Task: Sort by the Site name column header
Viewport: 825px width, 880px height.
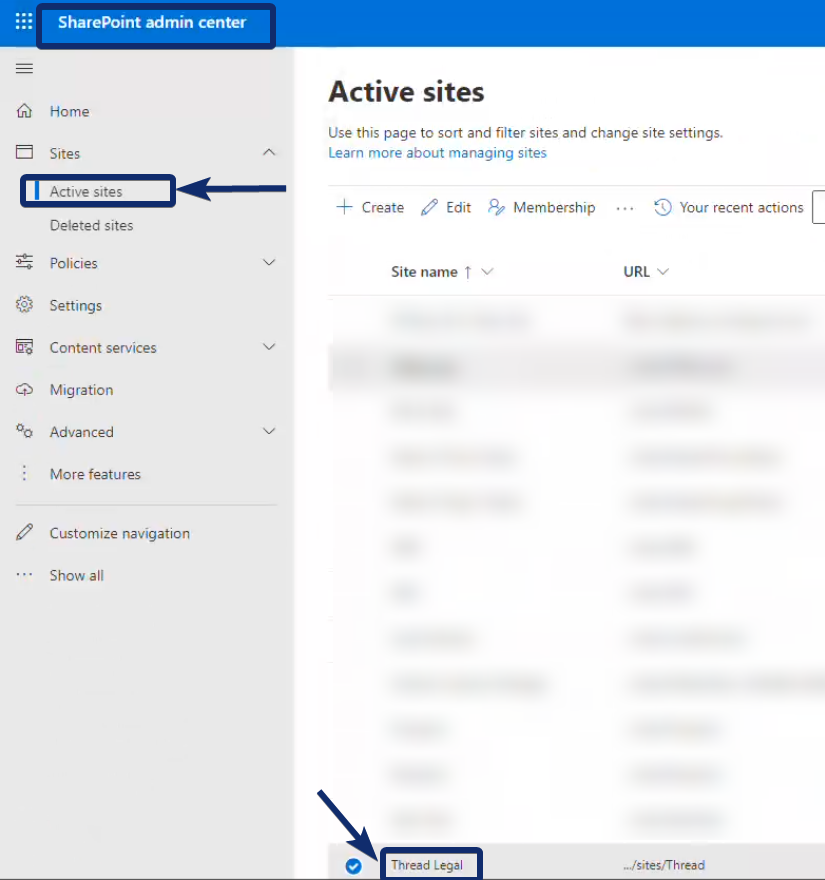Action: pos(424,272)
